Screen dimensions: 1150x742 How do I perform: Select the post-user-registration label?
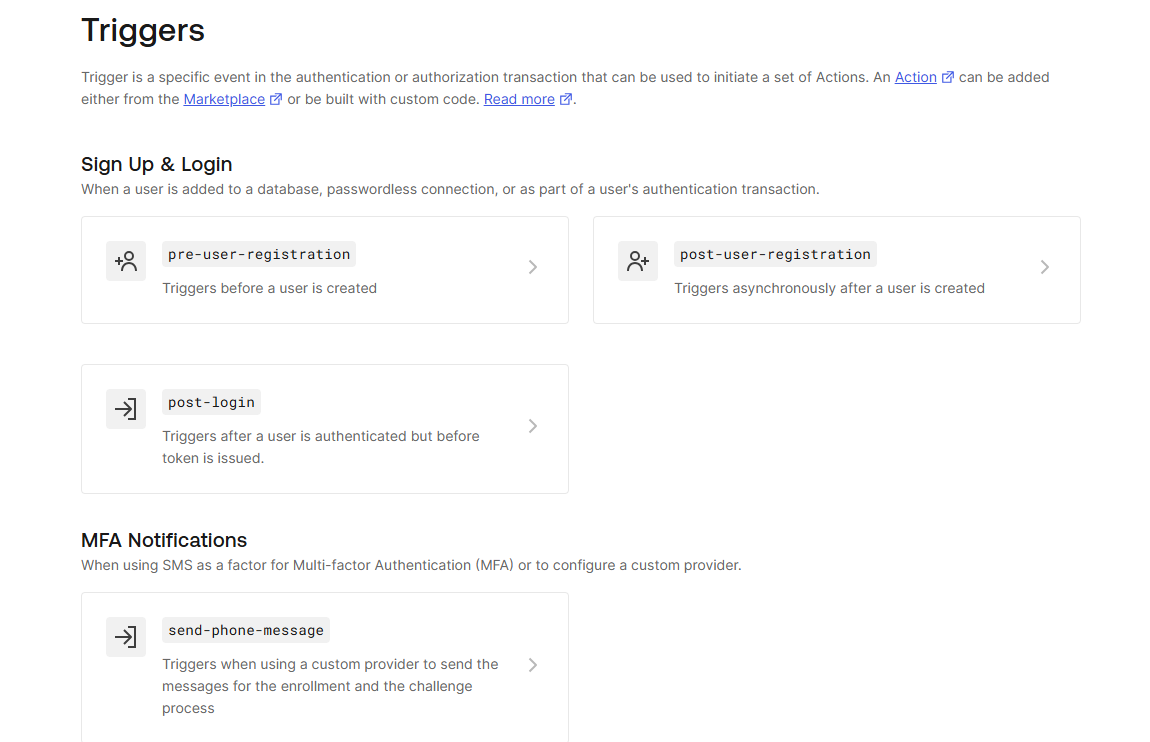pos(775,254)
